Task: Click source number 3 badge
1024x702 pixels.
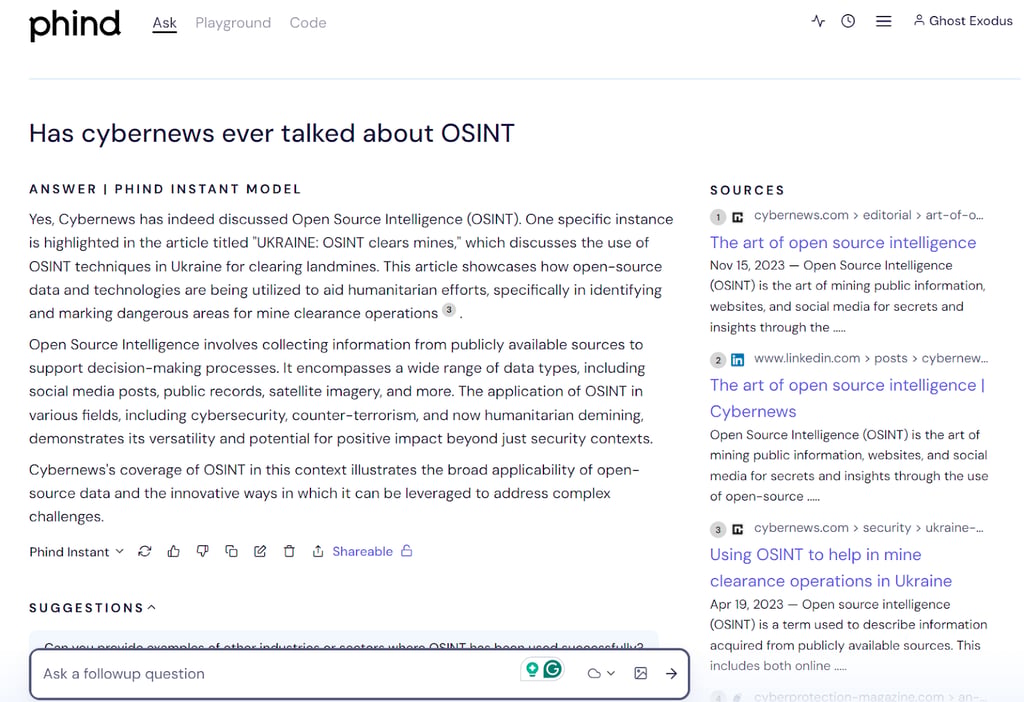Action: coord(718,529)
